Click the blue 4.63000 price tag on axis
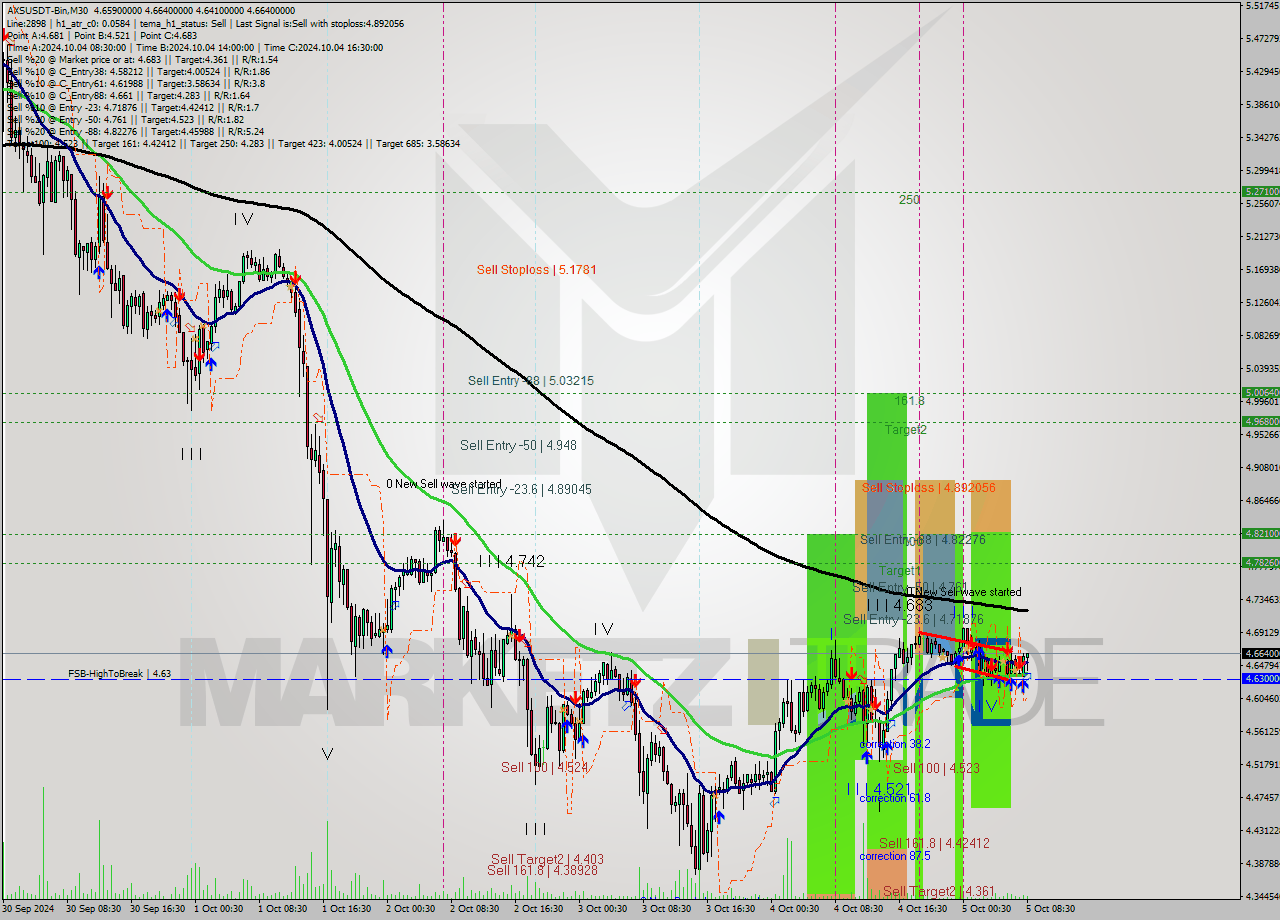 [1260, 679]
